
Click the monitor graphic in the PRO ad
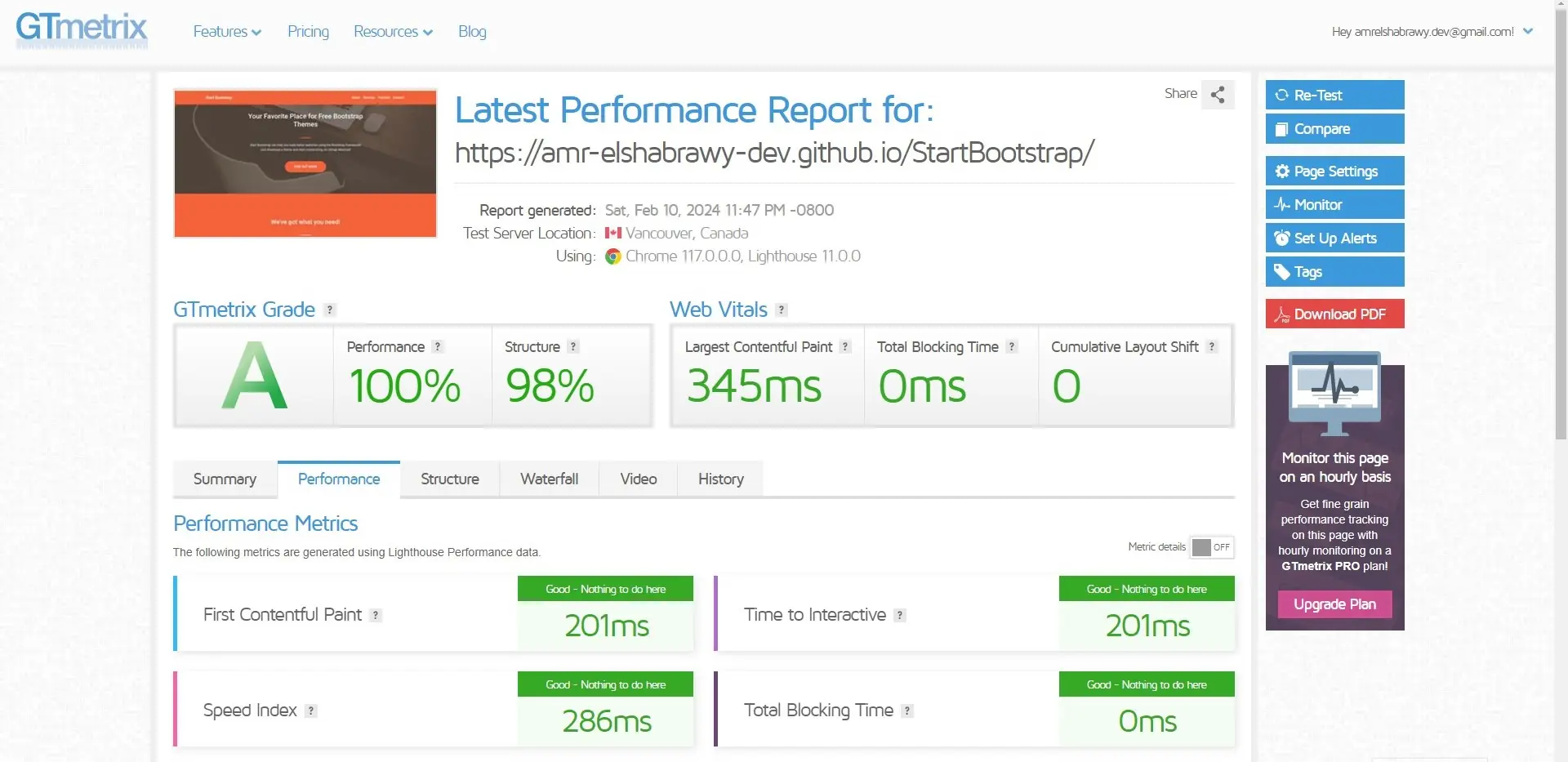click(x=1334, y=394)
